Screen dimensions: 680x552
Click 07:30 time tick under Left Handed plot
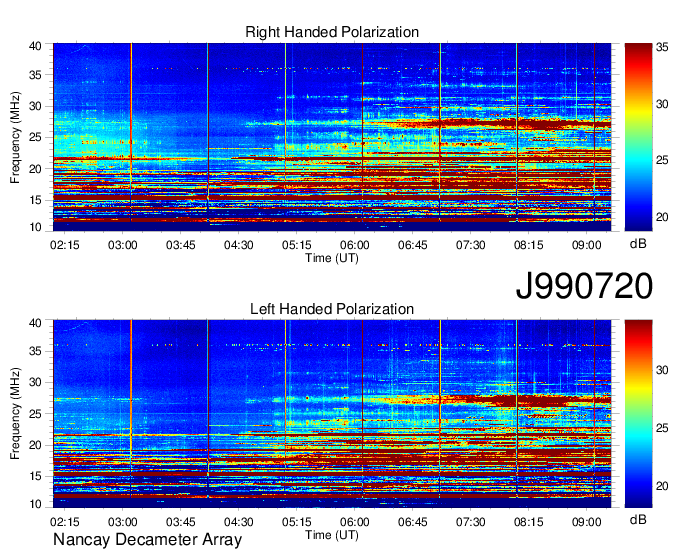(x=471, y=522)
